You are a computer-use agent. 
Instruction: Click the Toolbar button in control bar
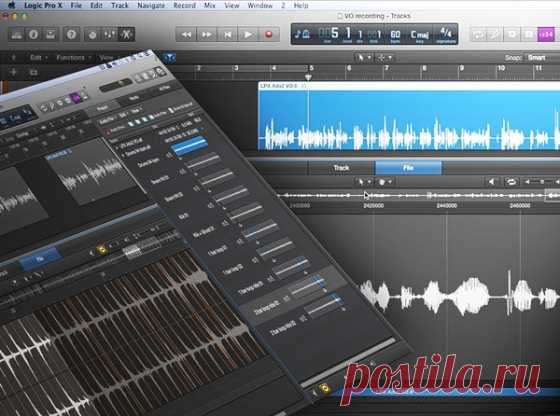click(x=51, y=35)
